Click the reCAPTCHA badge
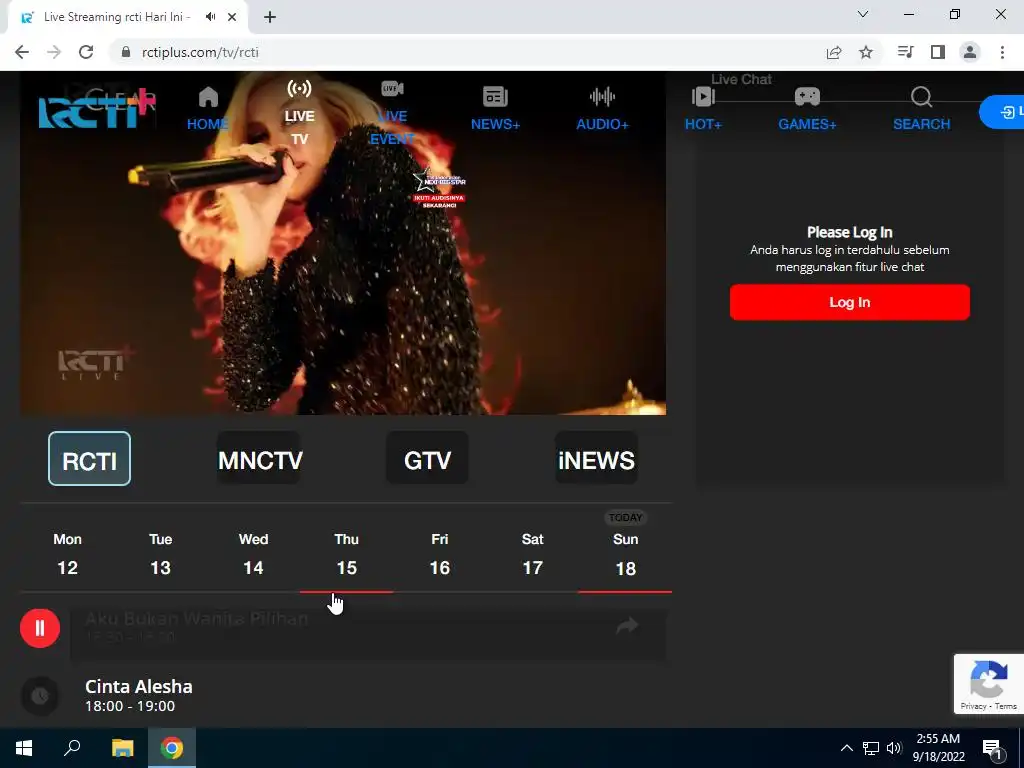Viewport: 1024px width, 768px height. point(989,684)
